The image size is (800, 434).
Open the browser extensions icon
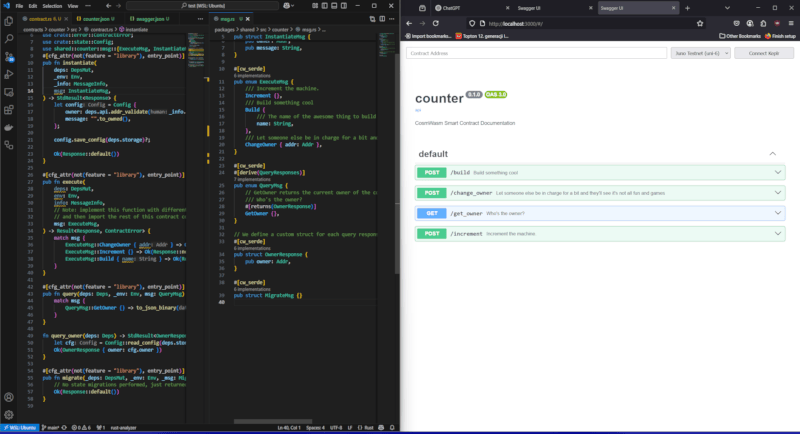[x=763, y=23]
